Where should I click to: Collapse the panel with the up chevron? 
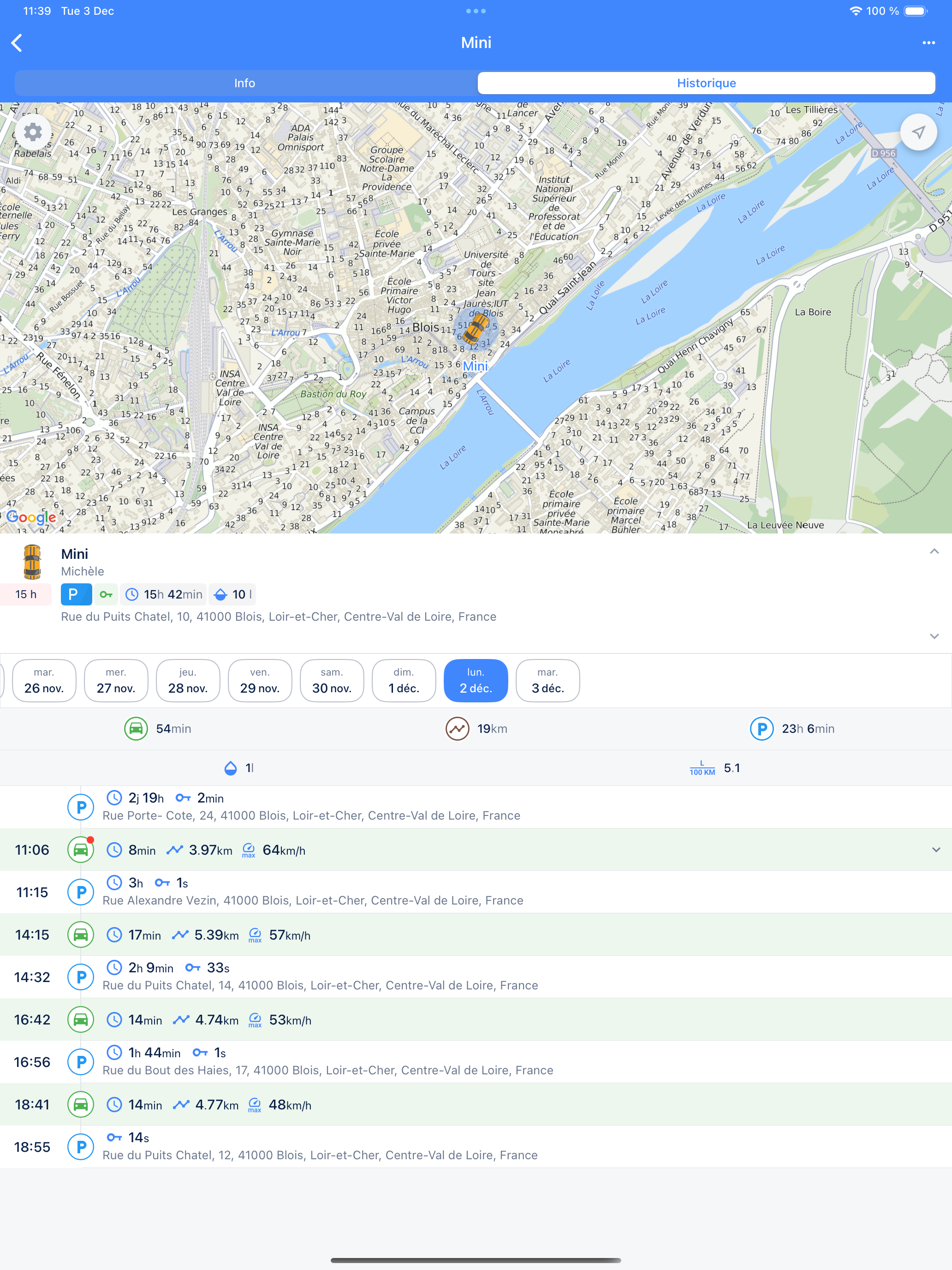(934, 552)
